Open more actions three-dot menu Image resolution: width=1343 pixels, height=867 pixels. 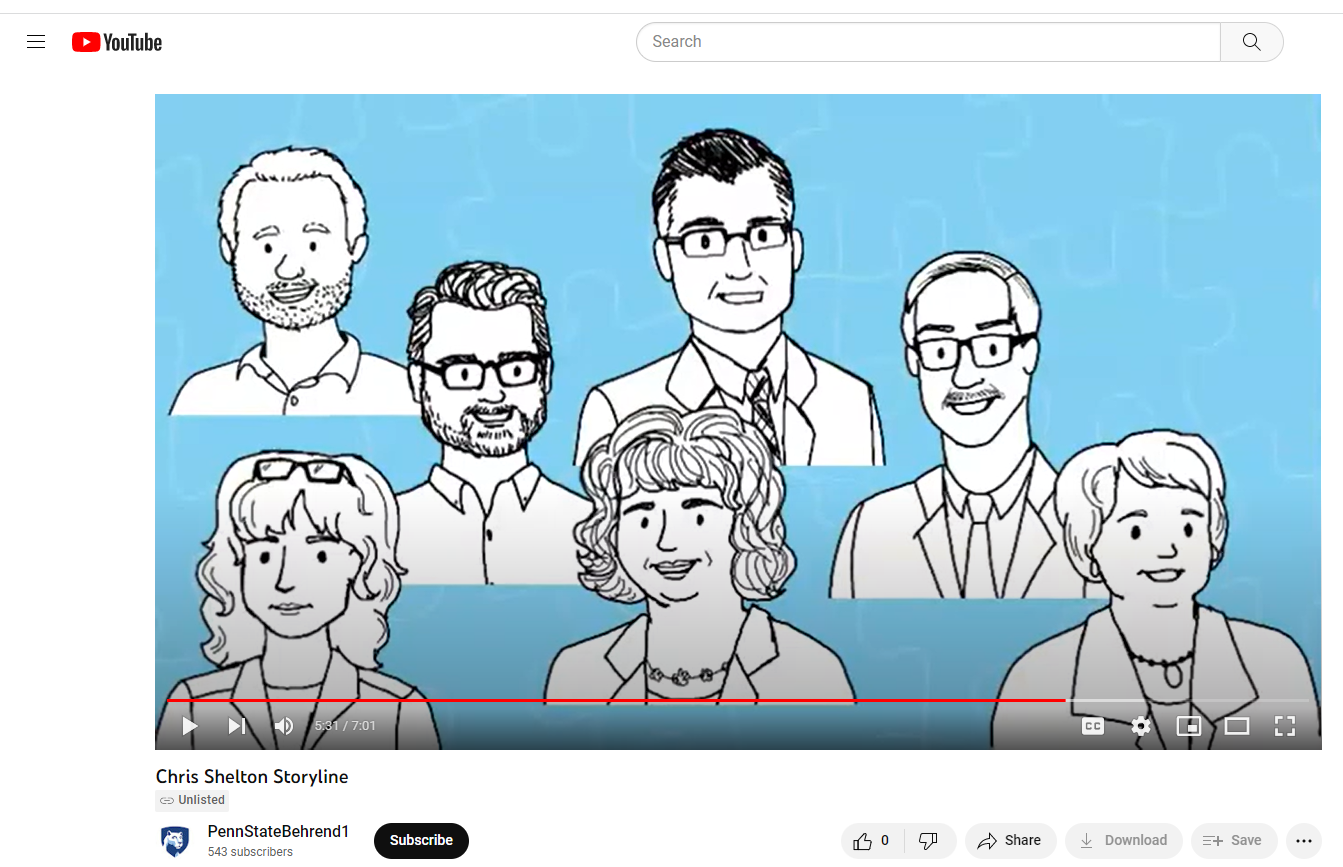[x=1303, y=841]
